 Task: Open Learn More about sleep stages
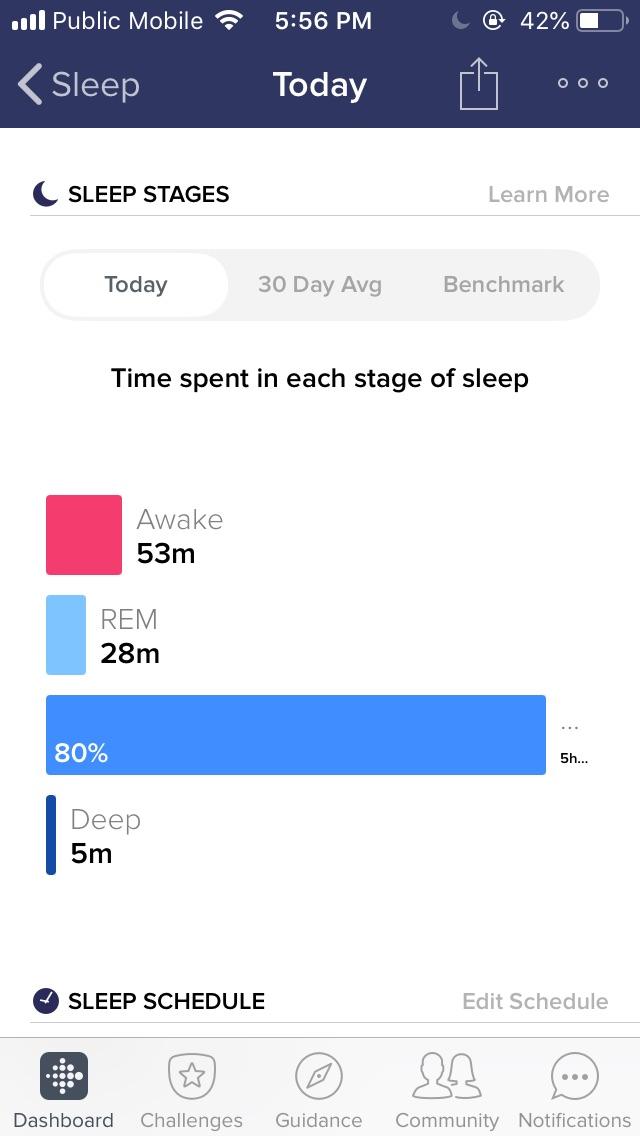click(x=548, y=194)
